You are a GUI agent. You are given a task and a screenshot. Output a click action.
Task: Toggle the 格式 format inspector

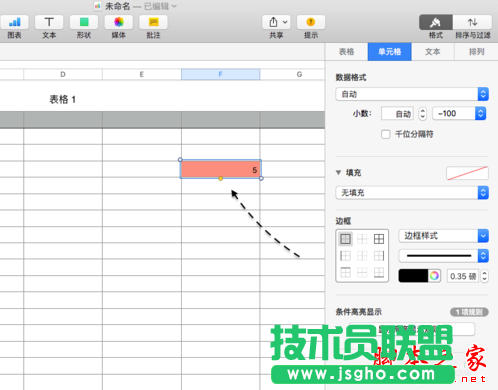[435, 22]
